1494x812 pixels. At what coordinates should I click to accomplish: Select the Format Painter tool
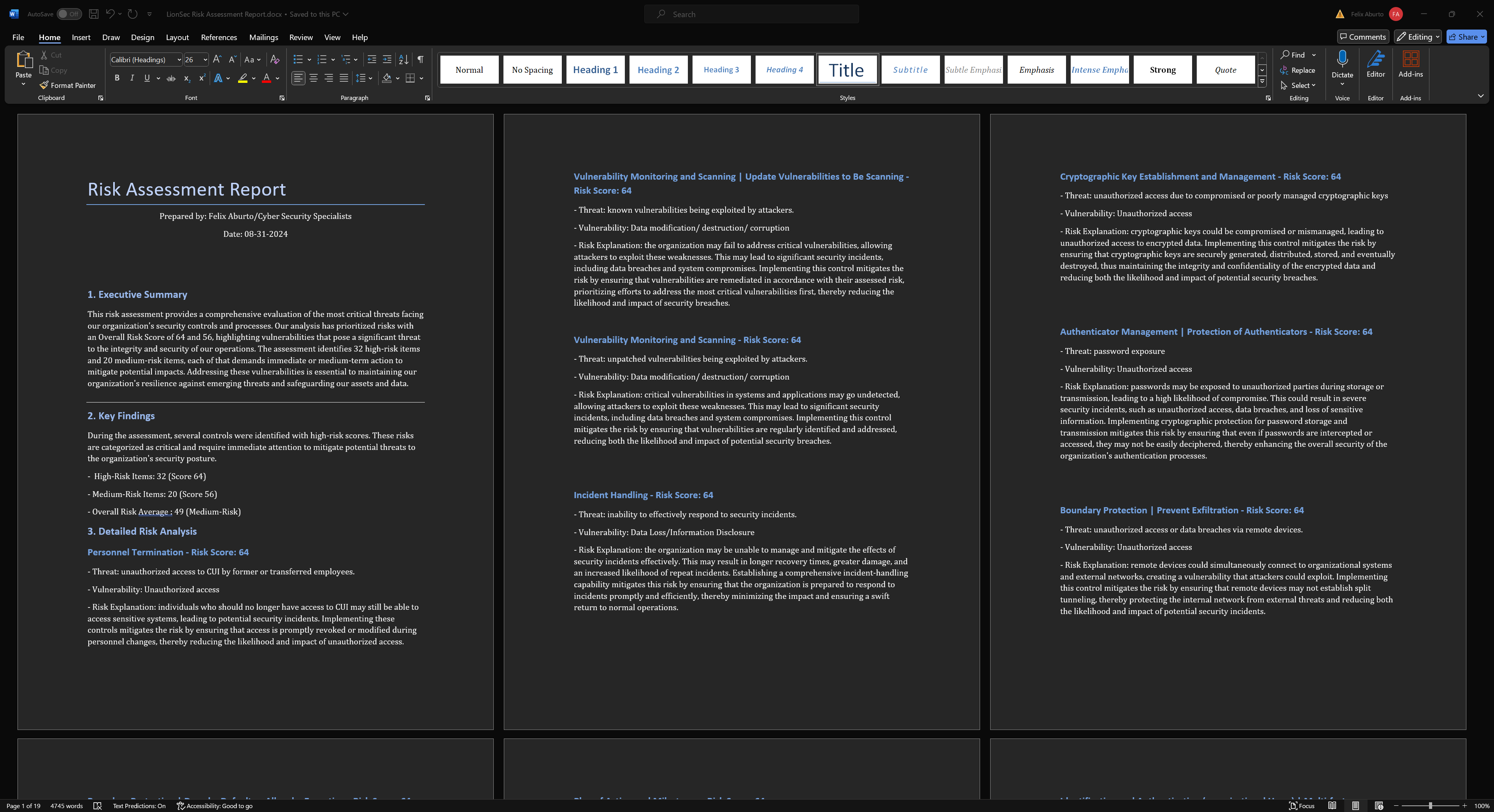[67, 85]
